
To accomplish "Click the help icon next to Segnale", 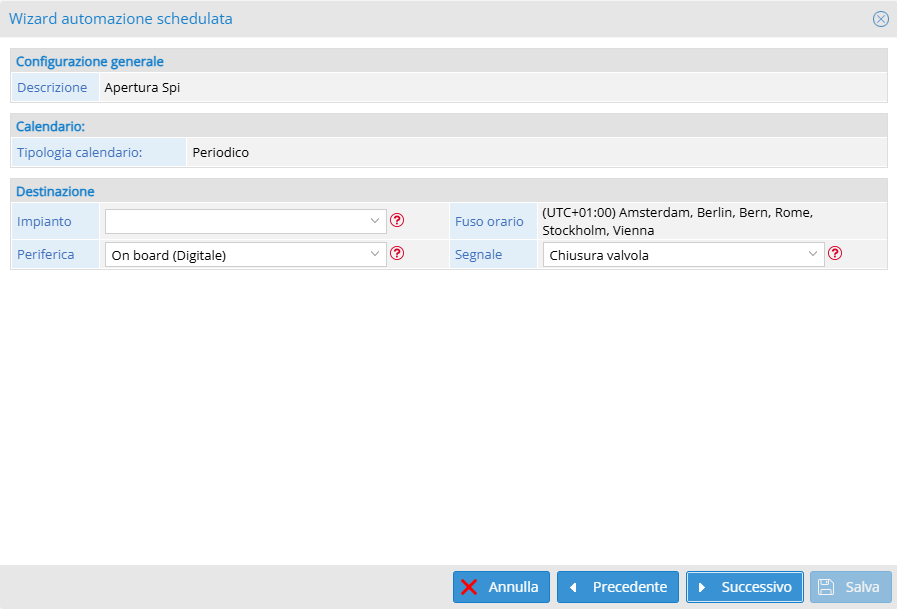I will (835, 253).
